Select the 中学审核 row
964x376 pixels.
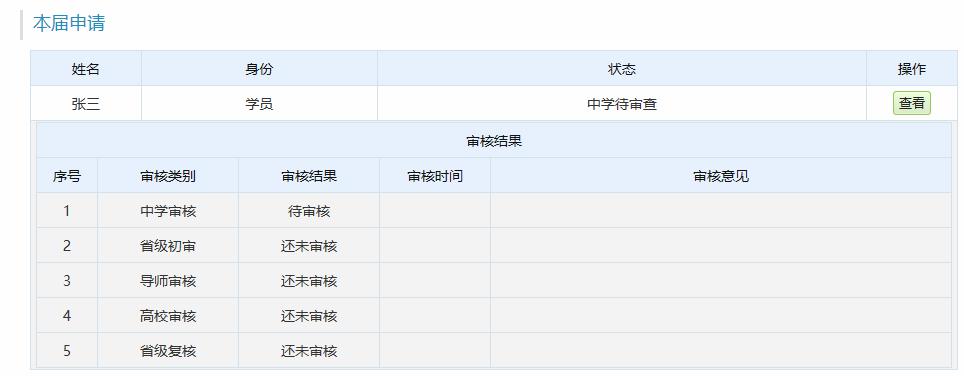click(494, 211)
